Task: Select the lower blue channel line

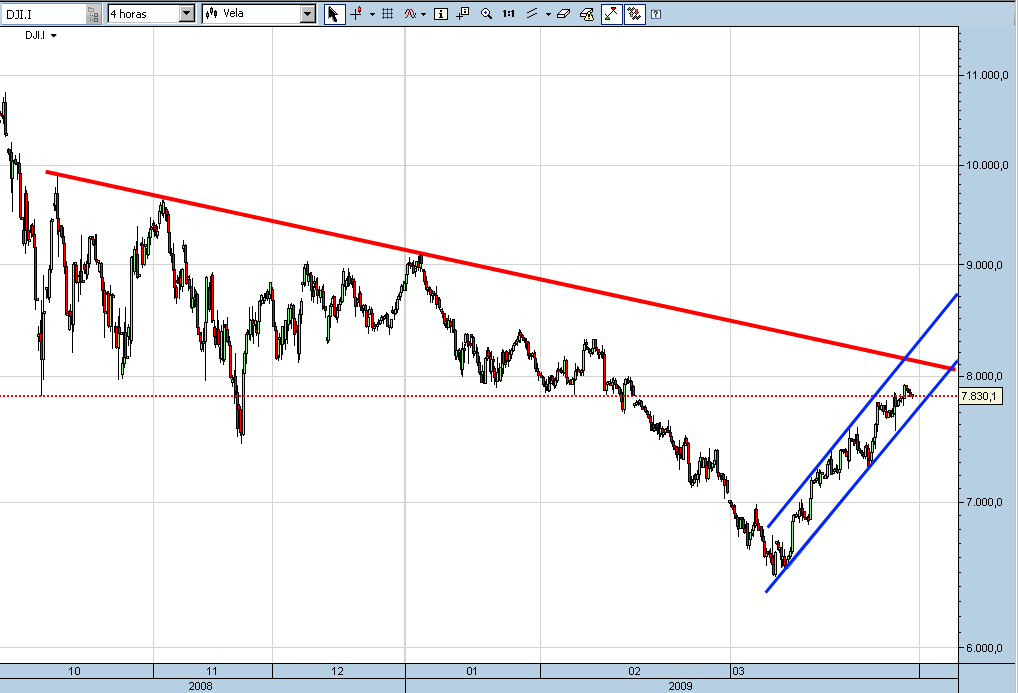Action: (x=862, y=476)
